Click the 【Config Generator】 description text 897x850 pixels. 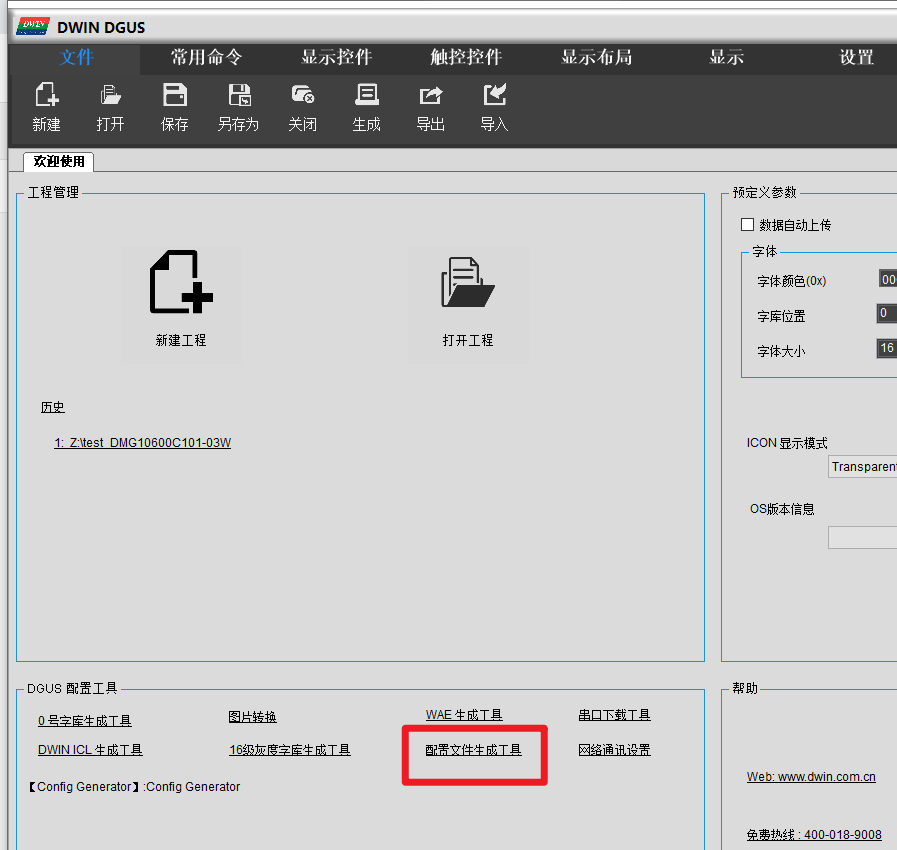coord(134,787)
